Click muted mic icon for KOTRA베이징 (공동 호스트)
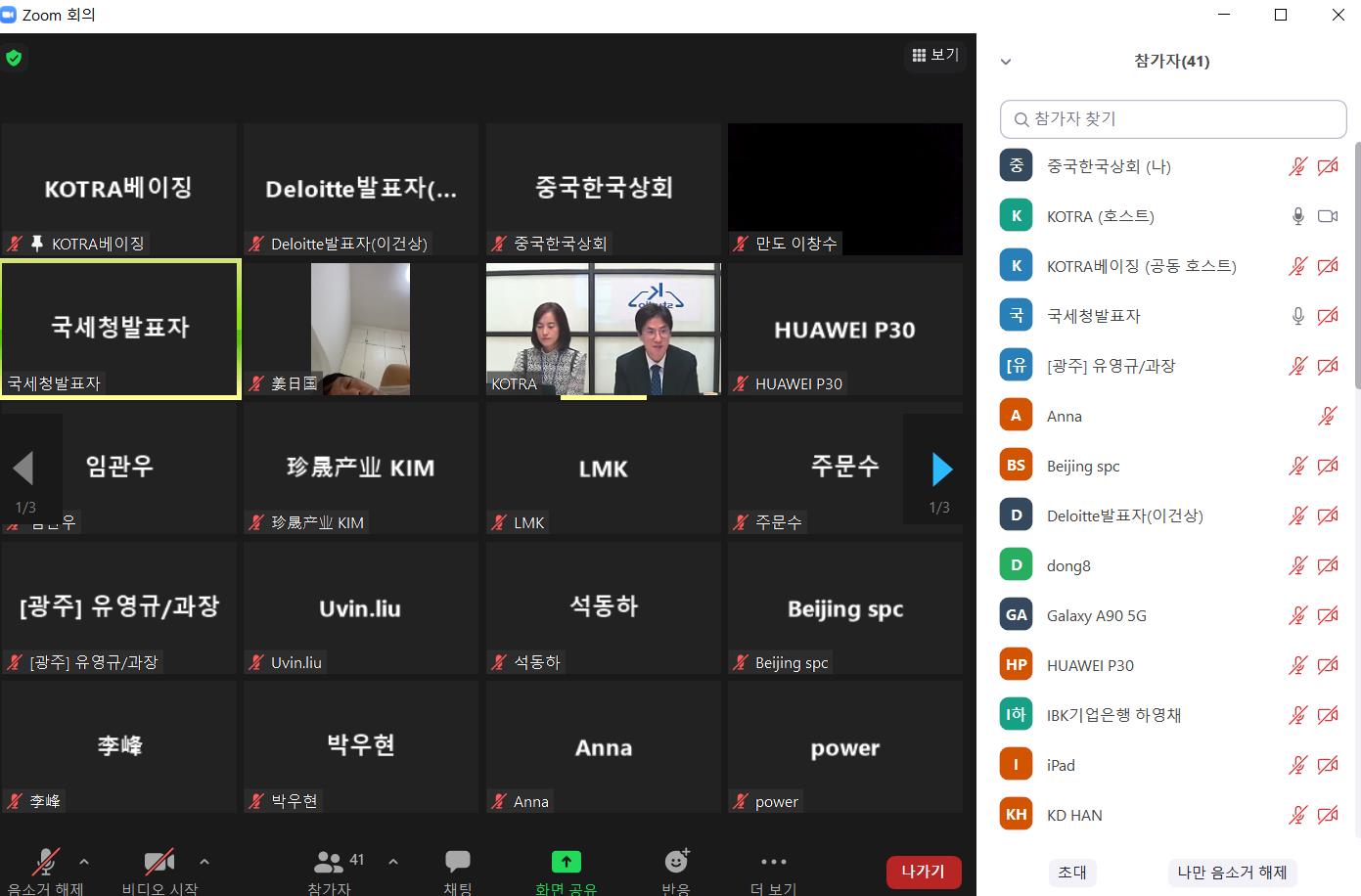This screenshot has height=896, width=1361. coord(1297,266)
